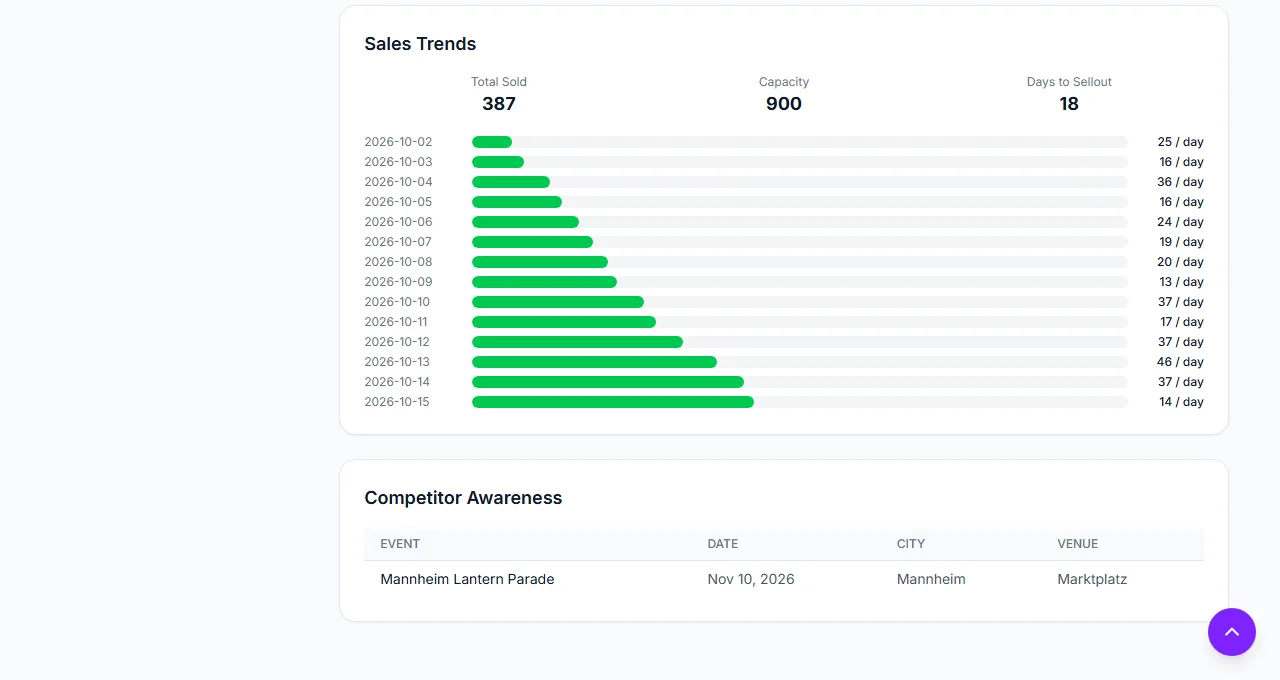Viewport: 1280px width, 680px height.
Task: Click the 13 / day rate value
Action: (x=1181, y=282)
